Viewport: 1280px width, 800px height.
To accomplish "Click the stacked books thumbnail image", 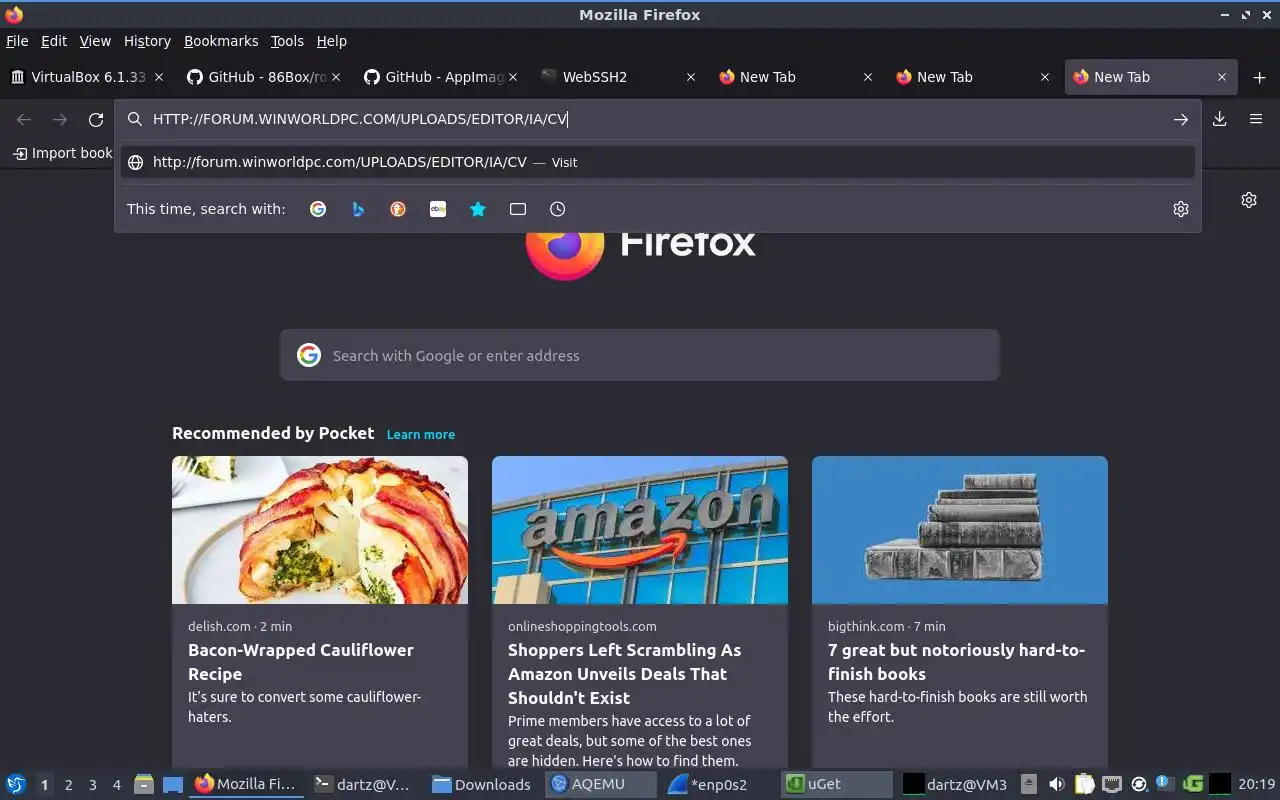I will [960, 530].
